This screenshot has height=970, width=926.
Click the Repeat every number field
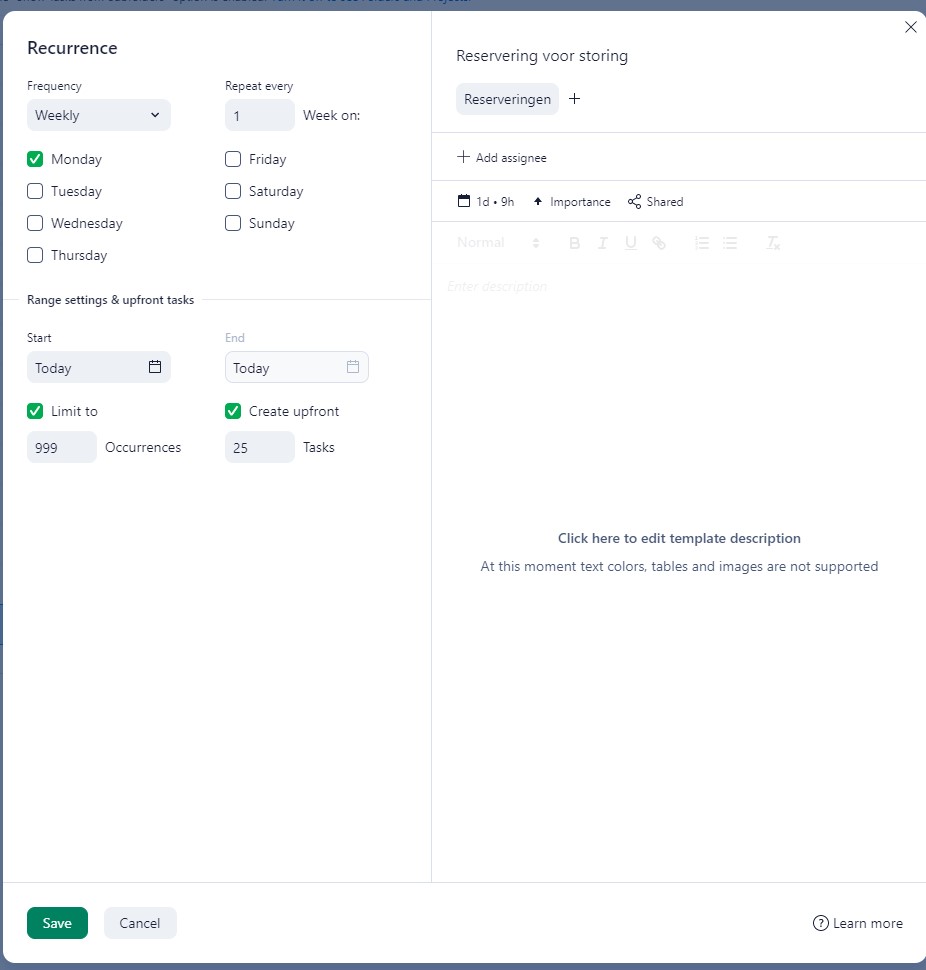point(260,115)
